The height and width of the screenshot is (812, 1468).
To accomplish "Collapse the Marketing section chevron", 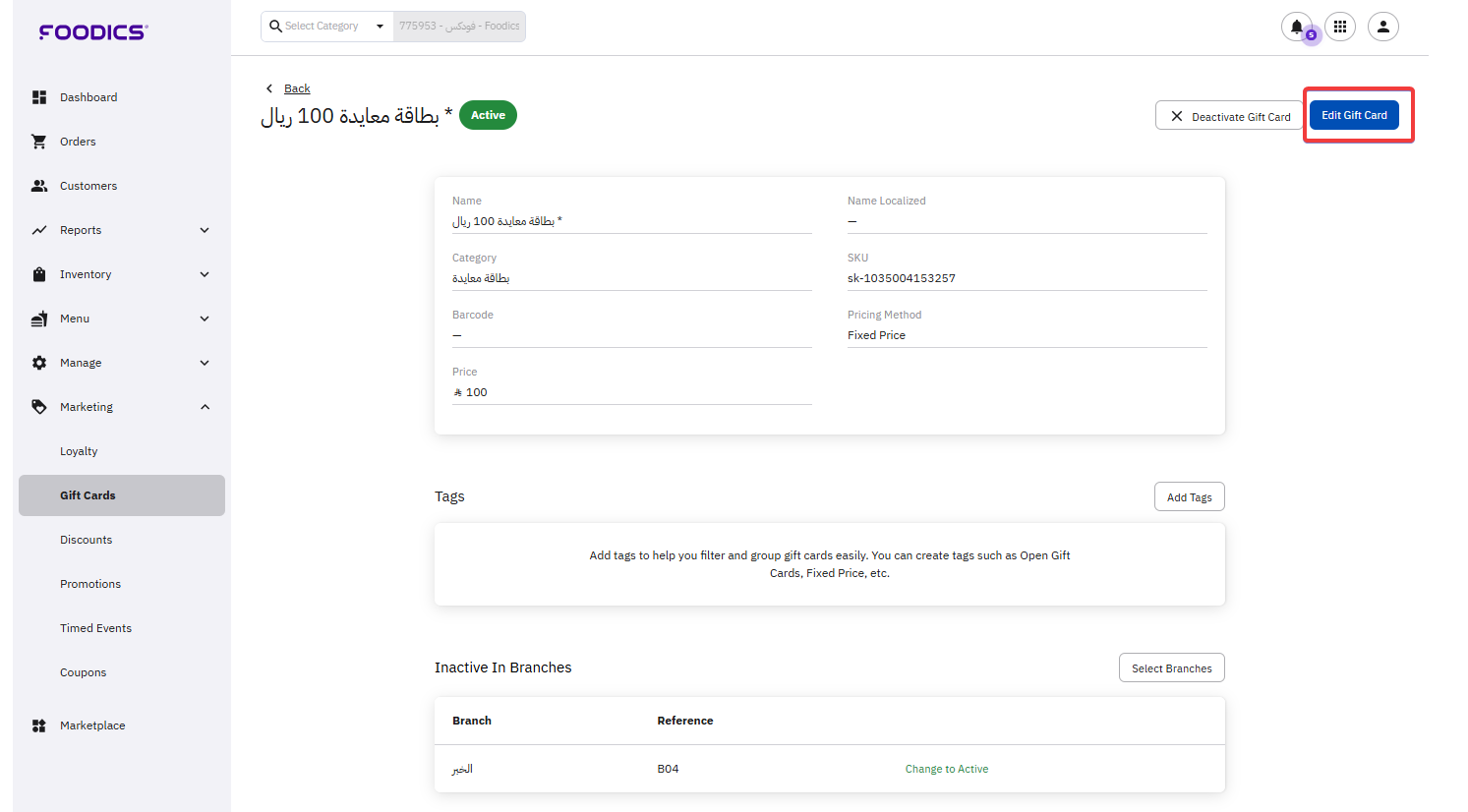I will point(205,407).
